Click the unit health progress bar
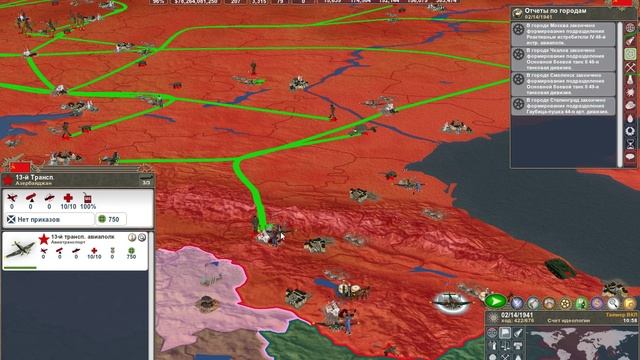Screen dimensions: 640x360 [x=20, y=268]
